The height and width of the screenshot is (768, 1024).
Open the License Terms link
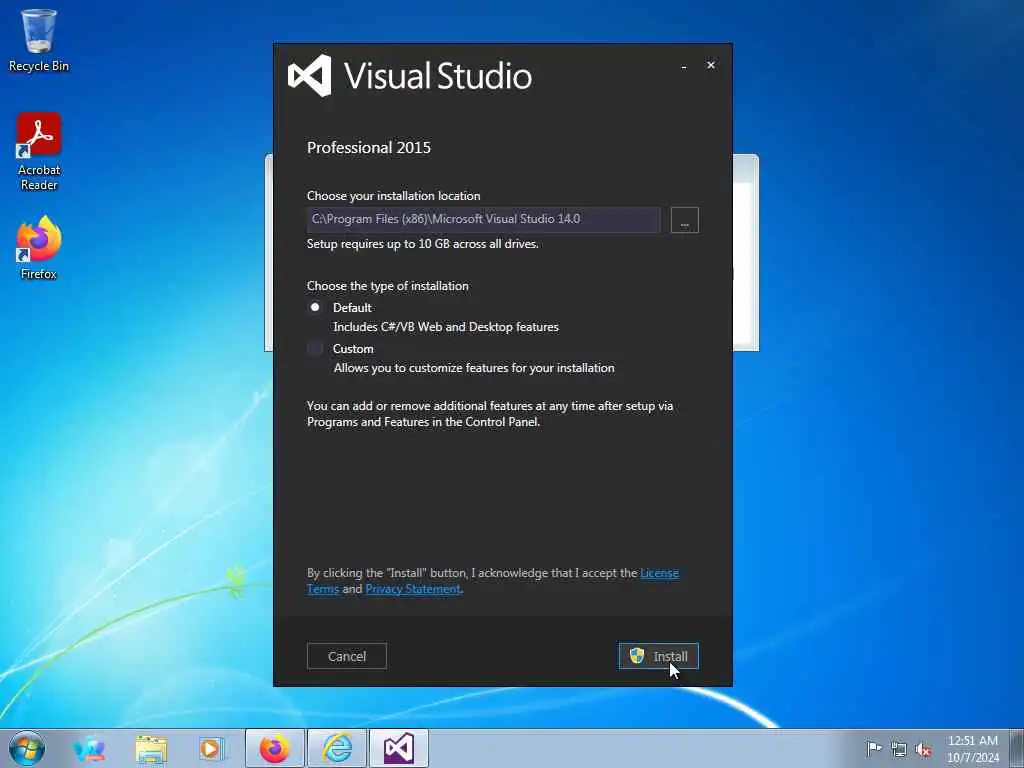click(x=659, y=573)
